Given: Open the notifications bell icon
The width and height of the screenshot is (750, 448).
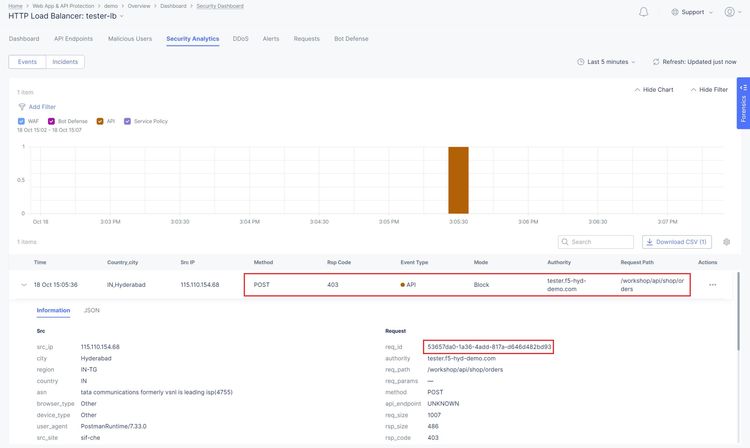Looking at the screenshot, I should tap(643, 12).
